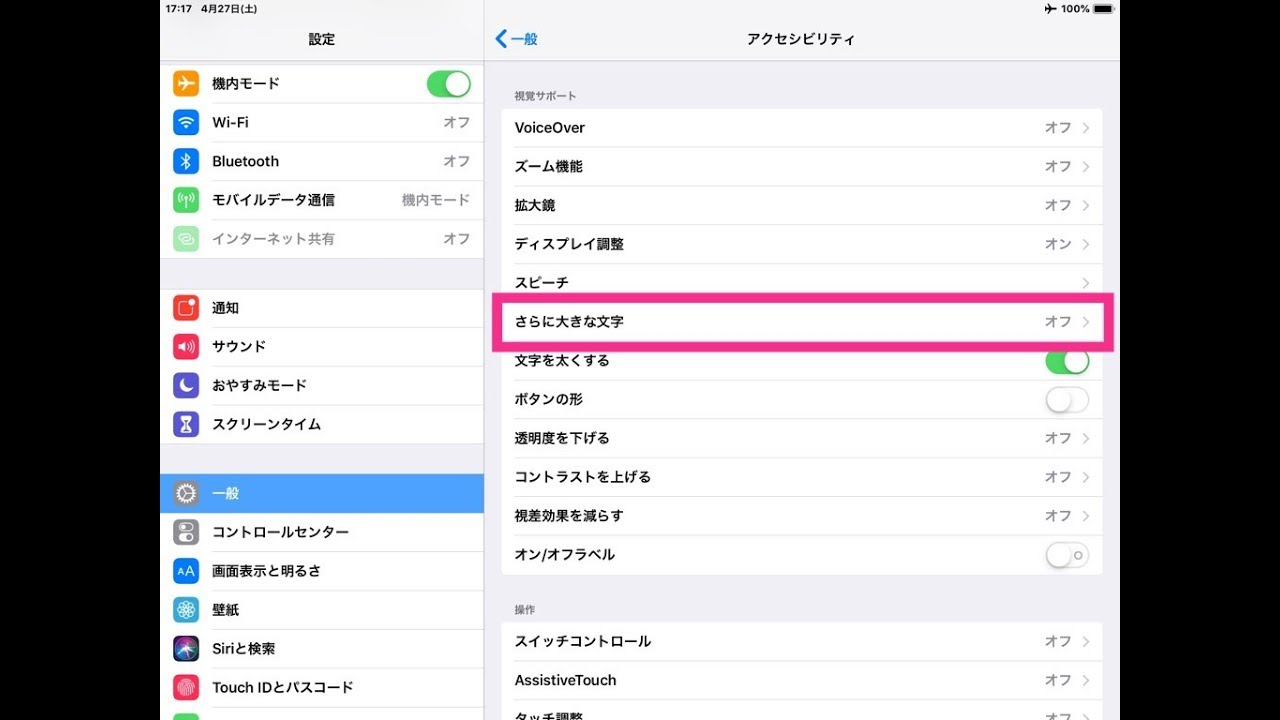Tap the おやすみモード moon icon

[x=186, y=386]
